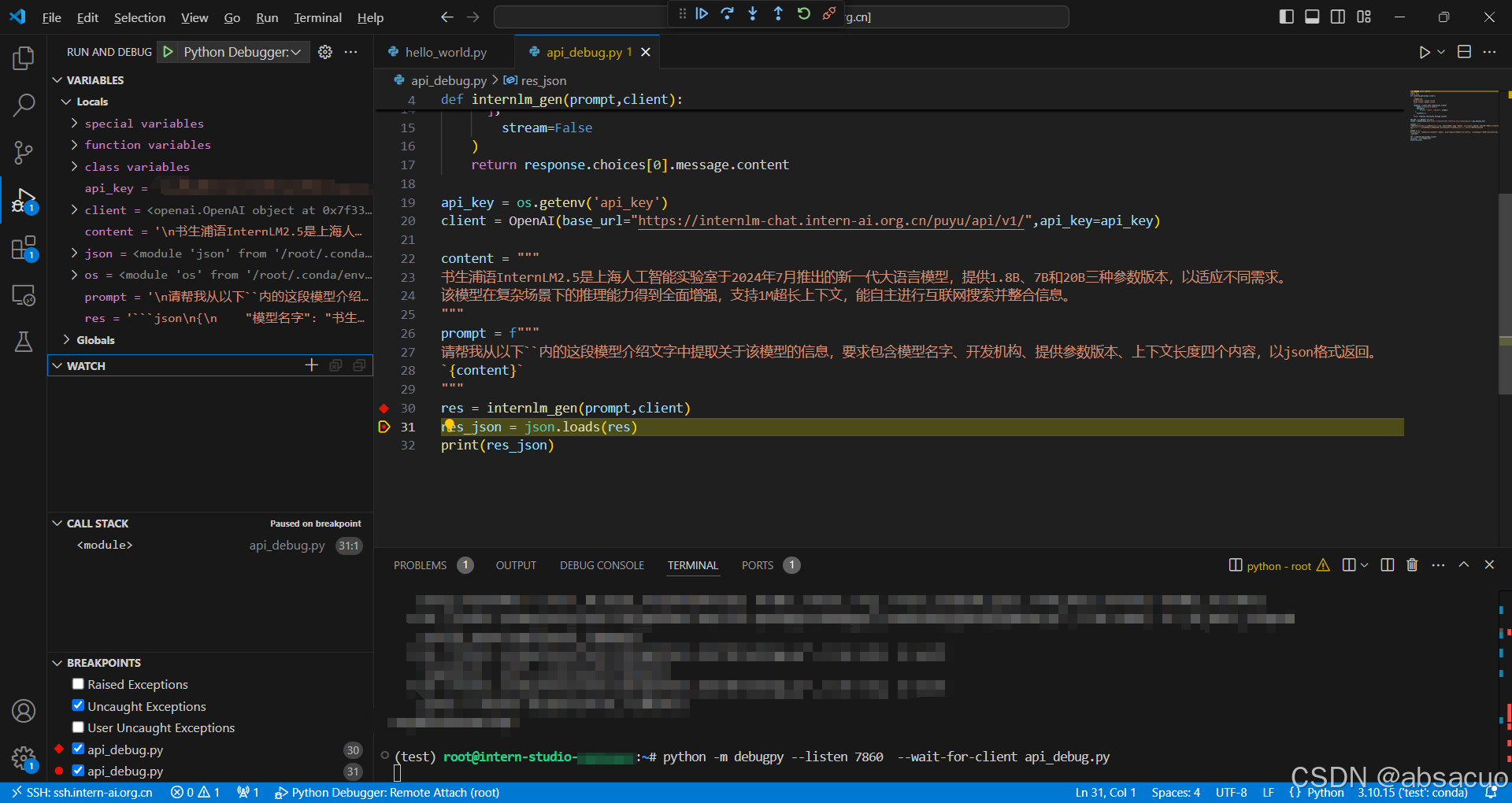The height and width of the screenshot is (803, 1512).
Task: Kill the terminal with trash icon
Action: click(x=1412, y=565)
